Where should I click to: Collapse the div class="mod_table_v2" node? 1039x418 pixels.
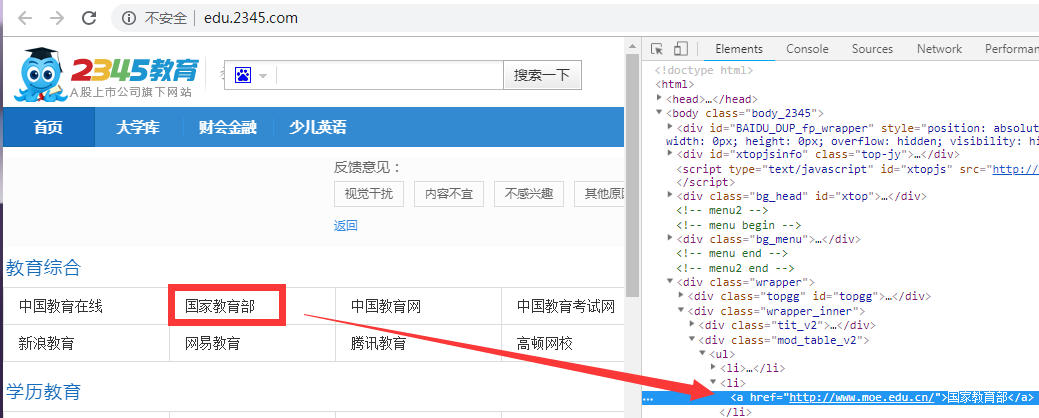(692, 339)
